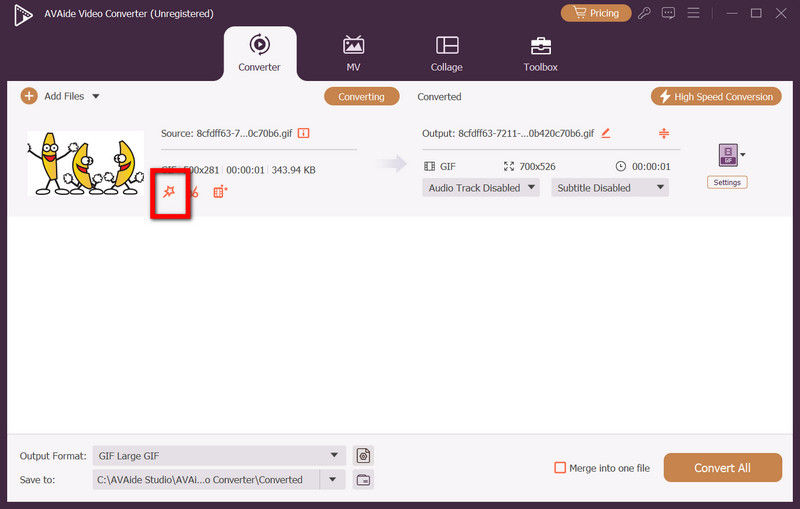Open the scissors Cut tool
The width and height of the screenshot is (800, 509).
(x=194, y=192)
